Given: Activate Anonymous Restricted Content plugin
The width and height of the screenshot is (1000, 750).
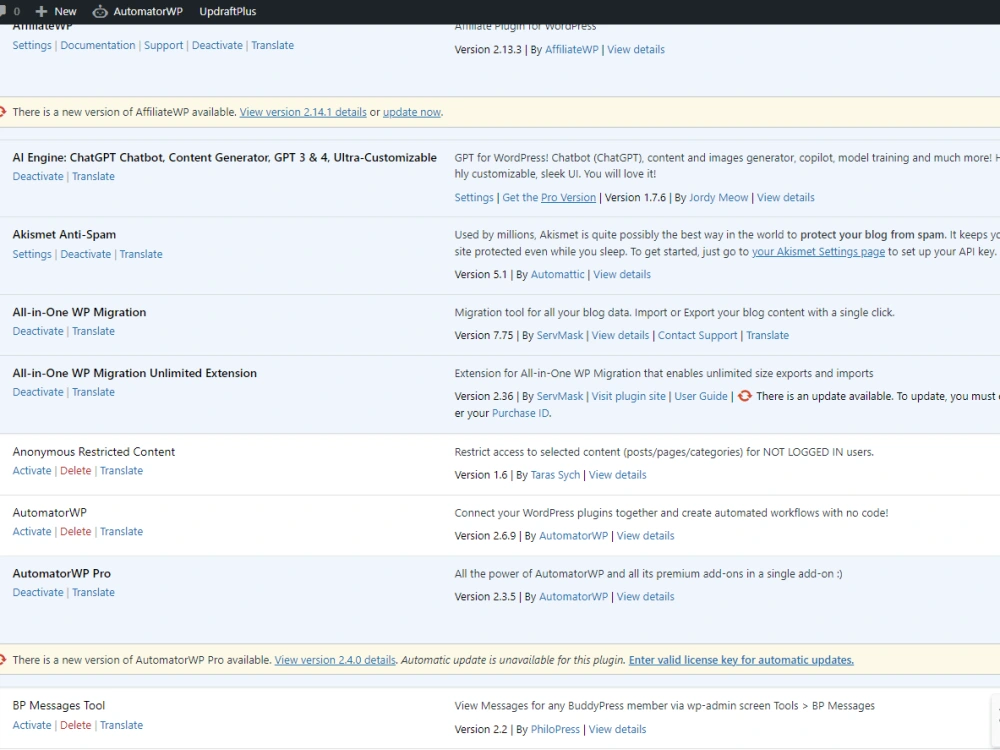Looking at the screenshot, I should click(32, 470).
